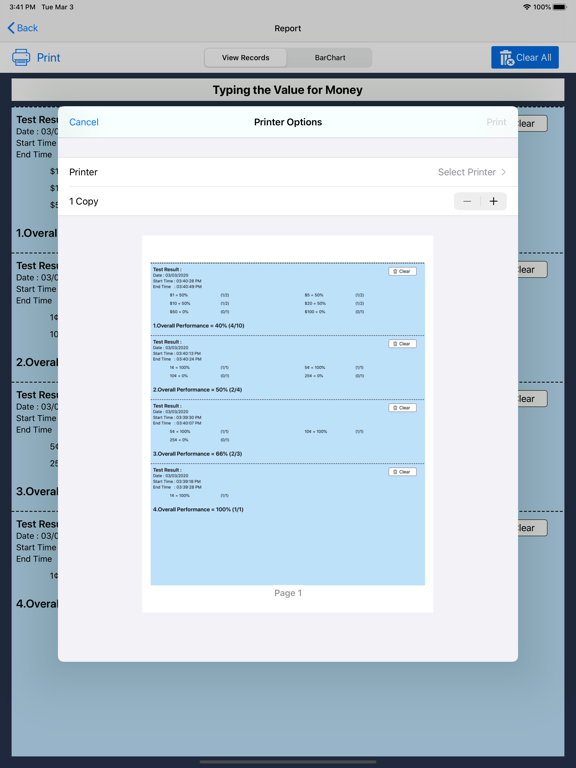This screenshot has width=576, height=768.
Task: Decrease the copy count with the minus button
Action: coord(467,201)
